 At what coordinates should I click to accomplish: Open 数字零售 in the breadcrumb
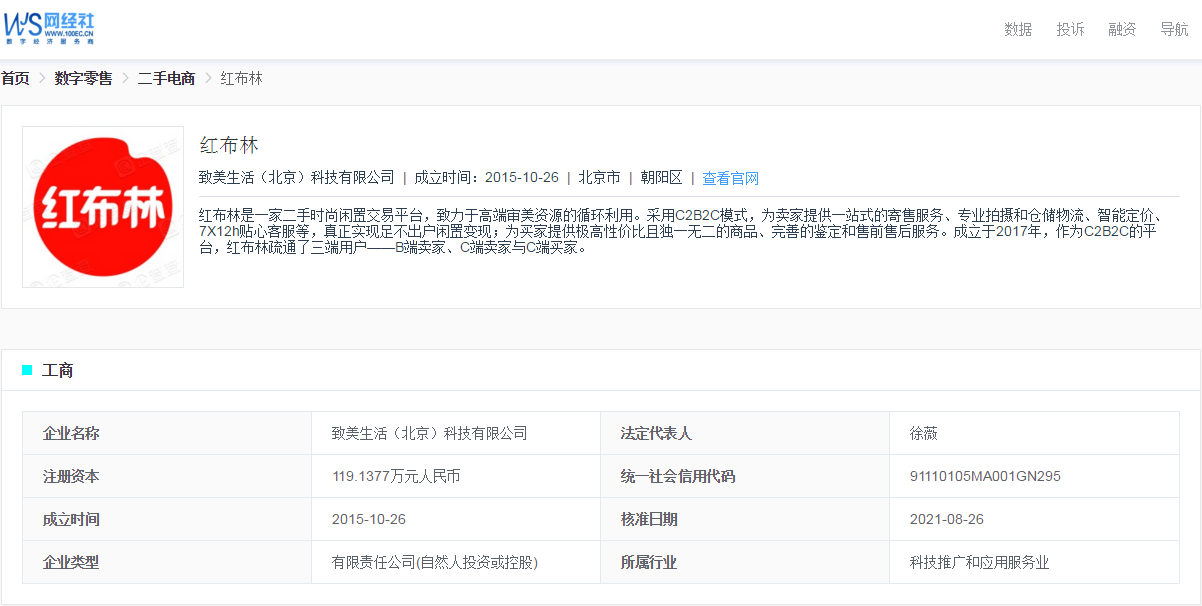click(x=83, y=78)
